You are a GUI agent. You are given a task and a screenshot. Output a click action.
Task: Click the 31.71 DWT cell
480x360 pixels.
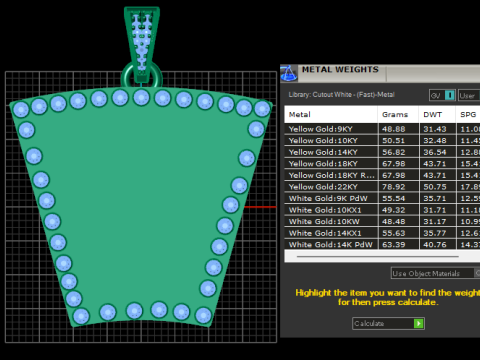click(437, 210)
